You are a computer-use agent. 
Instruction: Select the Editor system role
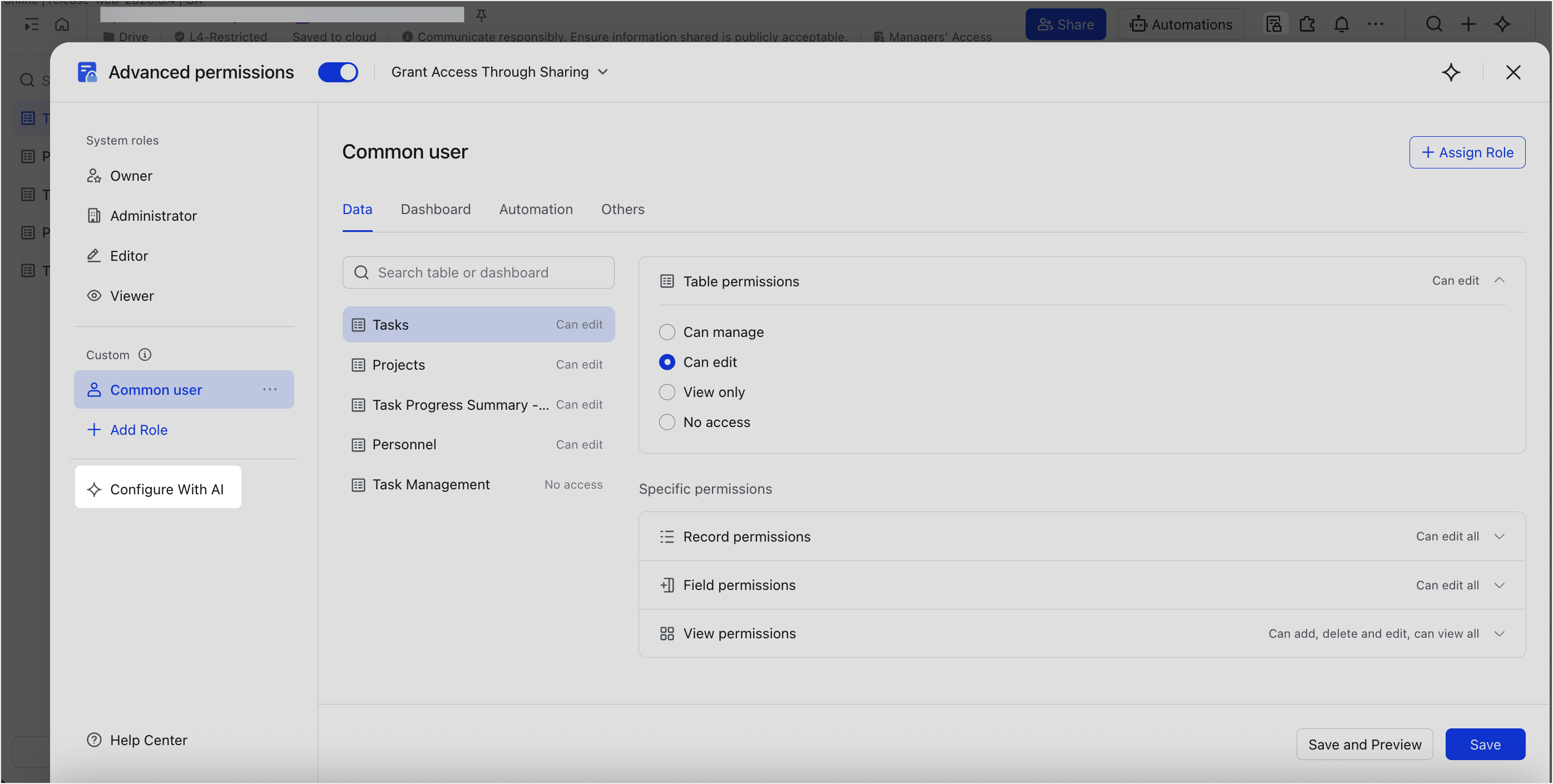click(x=183, y=256)
